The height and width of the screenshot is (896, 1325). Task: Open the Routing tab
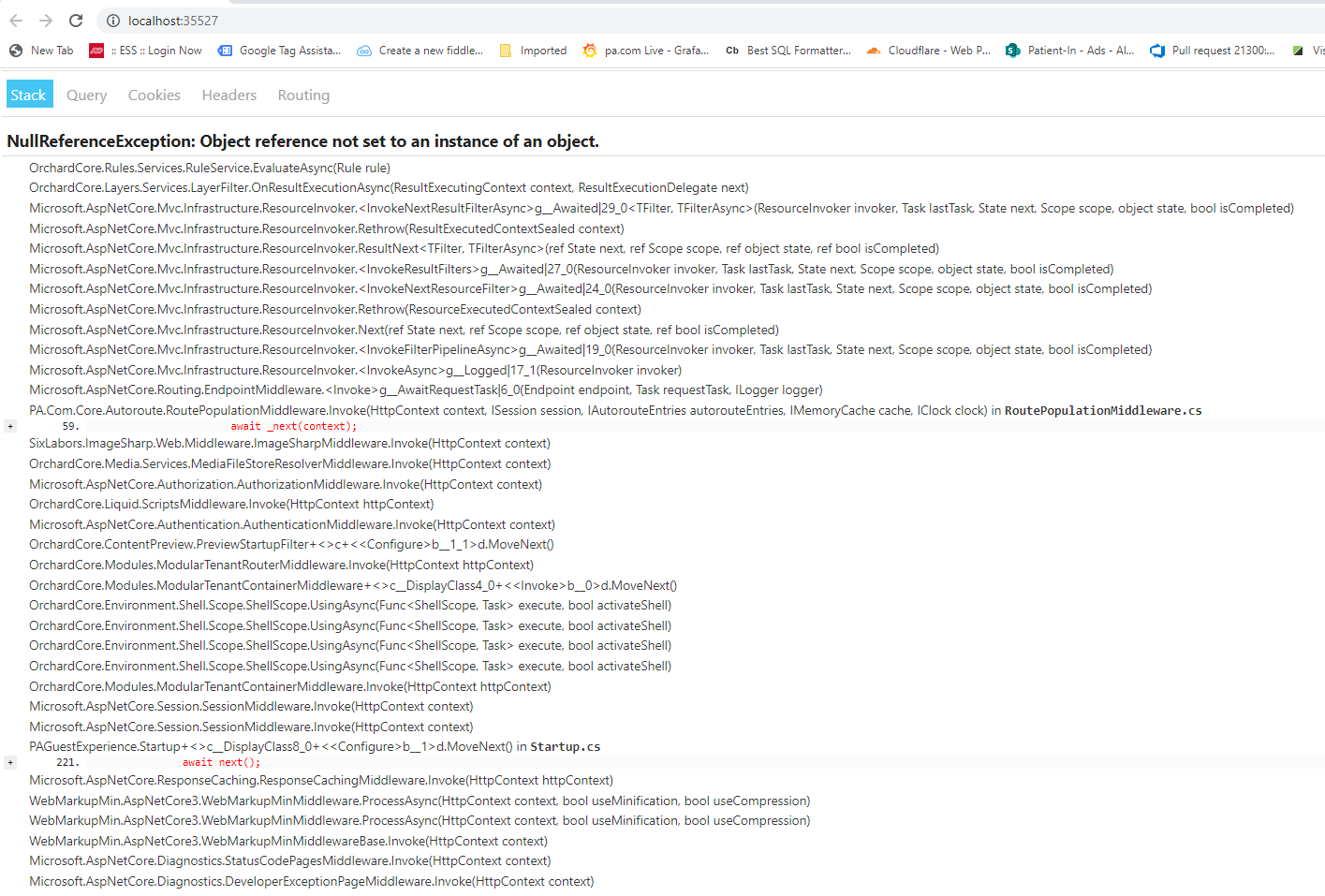click(302, 95)
